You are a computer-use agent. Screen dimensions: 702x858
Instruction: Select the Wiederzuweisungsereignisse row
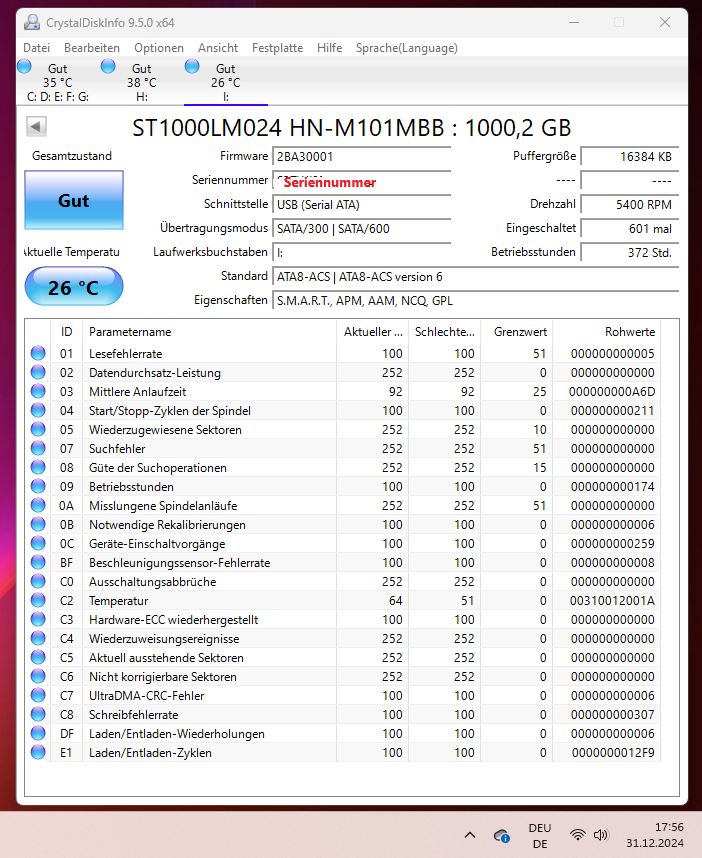[343, 639]
